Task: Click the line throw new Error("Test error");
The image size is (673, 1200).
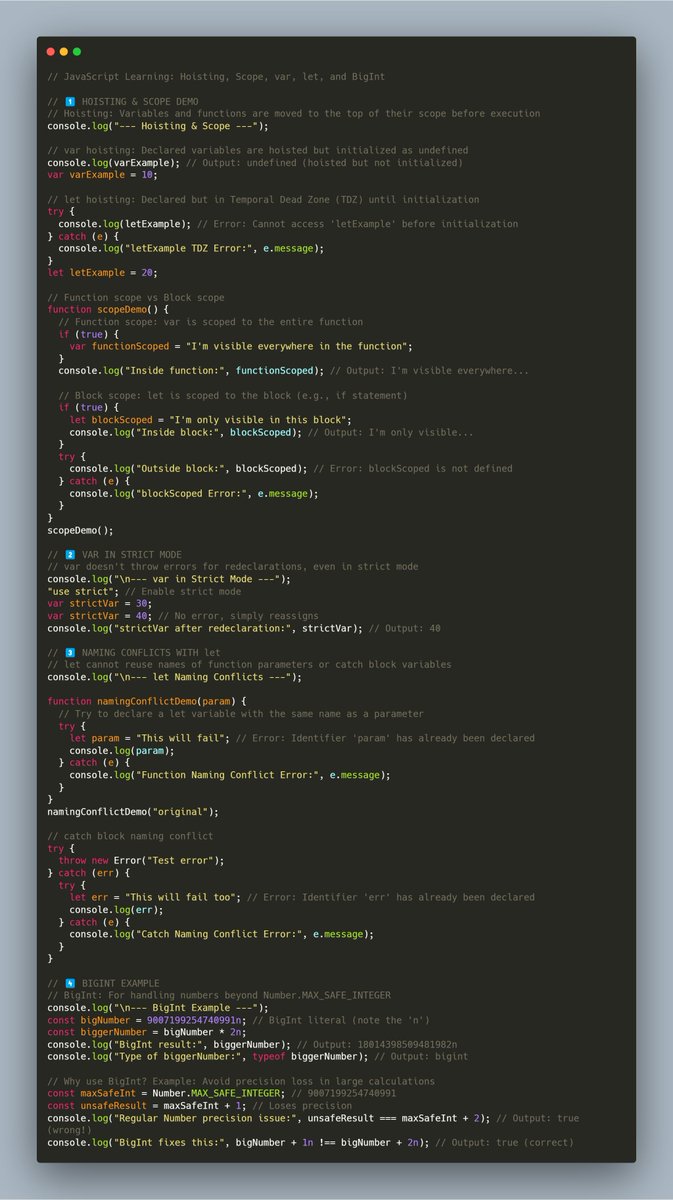Action: point(141,860)
